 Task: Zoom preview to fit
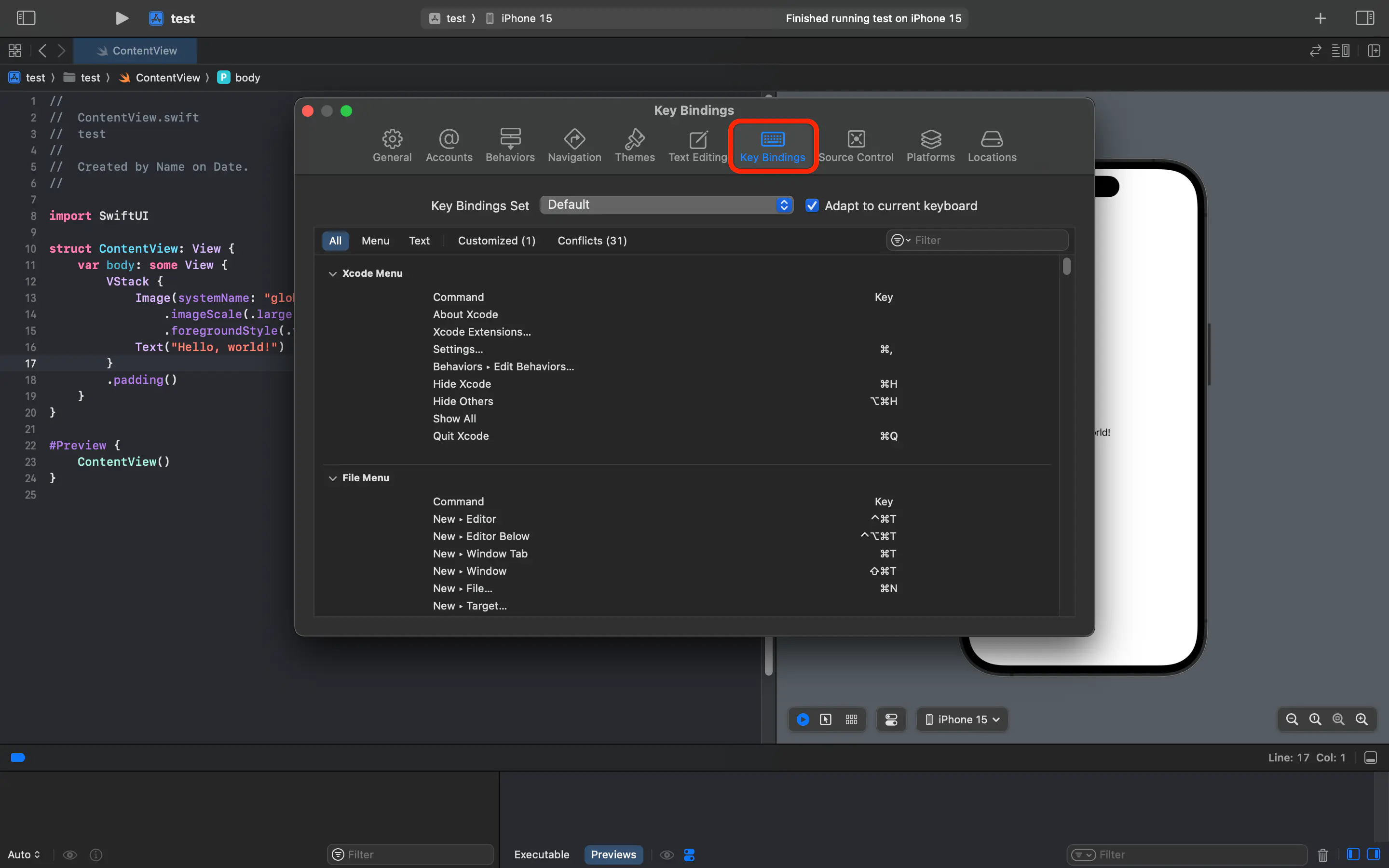pos(1338,719)
